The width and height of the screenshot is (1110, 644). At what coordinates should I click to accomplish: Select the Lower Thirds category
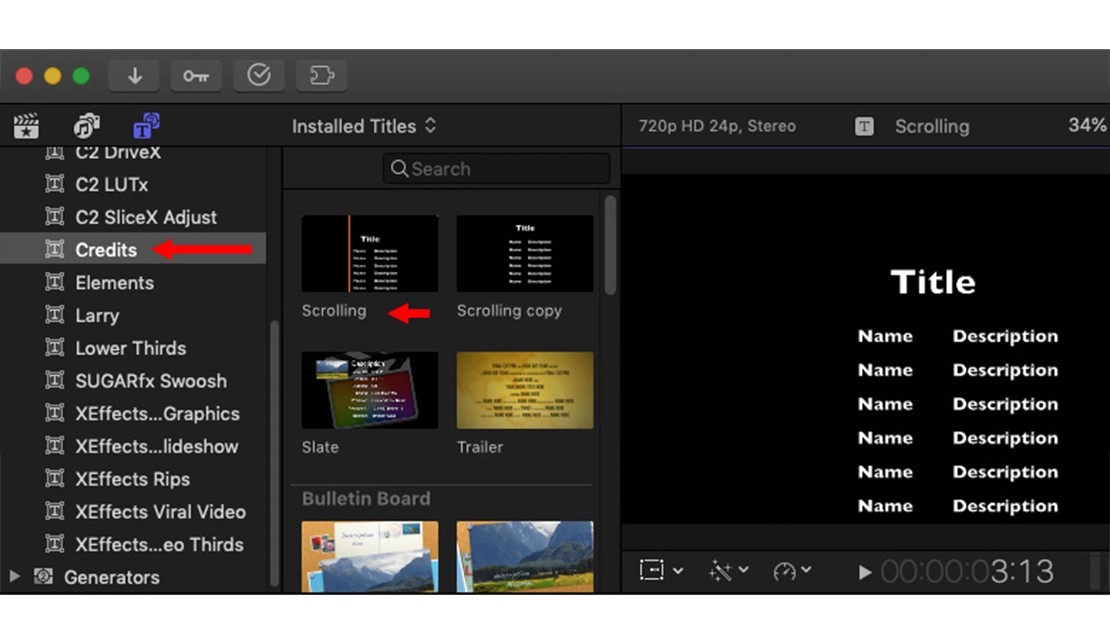click(130, 348)
